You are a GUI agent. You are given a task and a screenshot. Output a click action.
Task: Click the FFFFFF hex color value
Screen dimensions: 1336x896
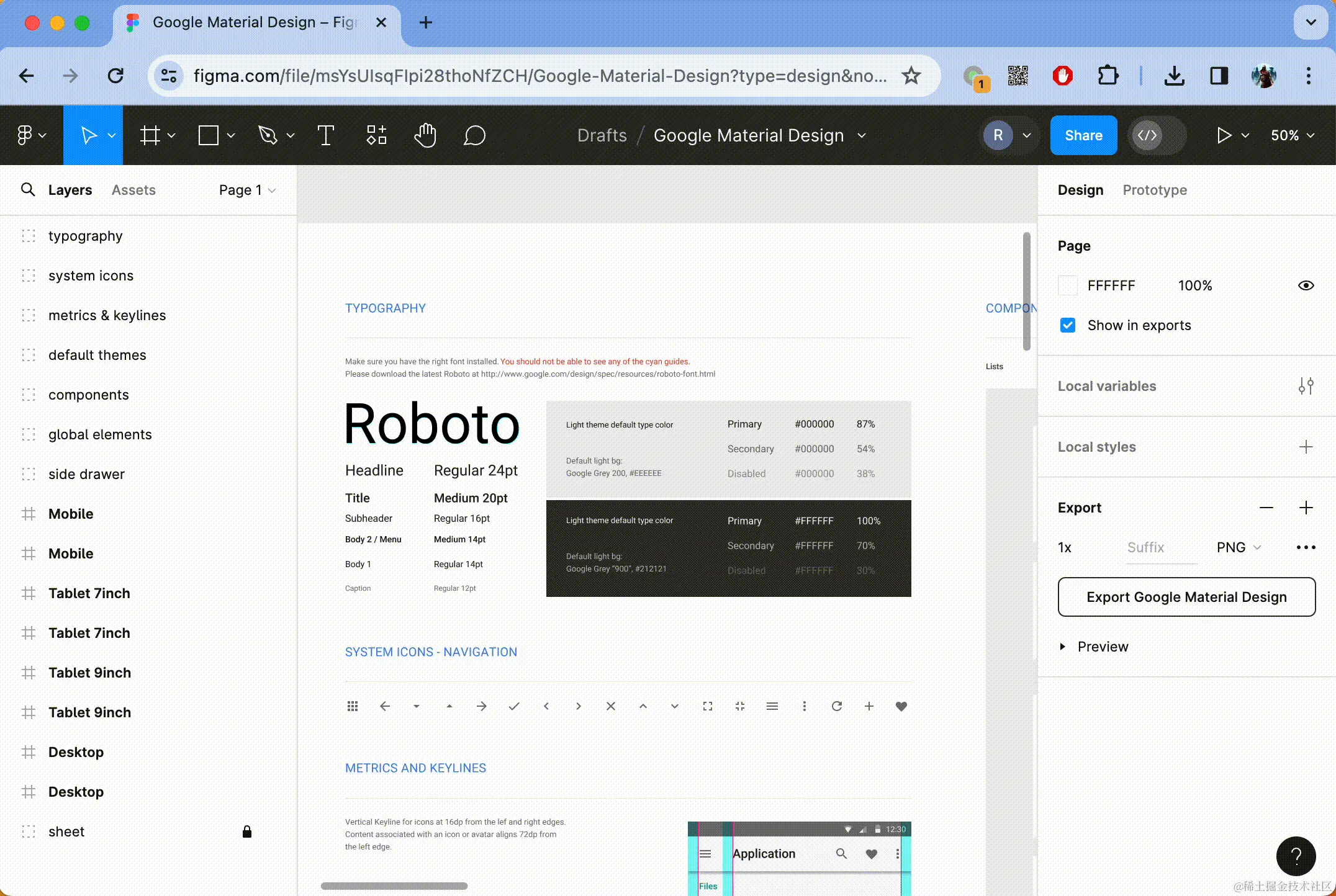(x=1111, y=285)
